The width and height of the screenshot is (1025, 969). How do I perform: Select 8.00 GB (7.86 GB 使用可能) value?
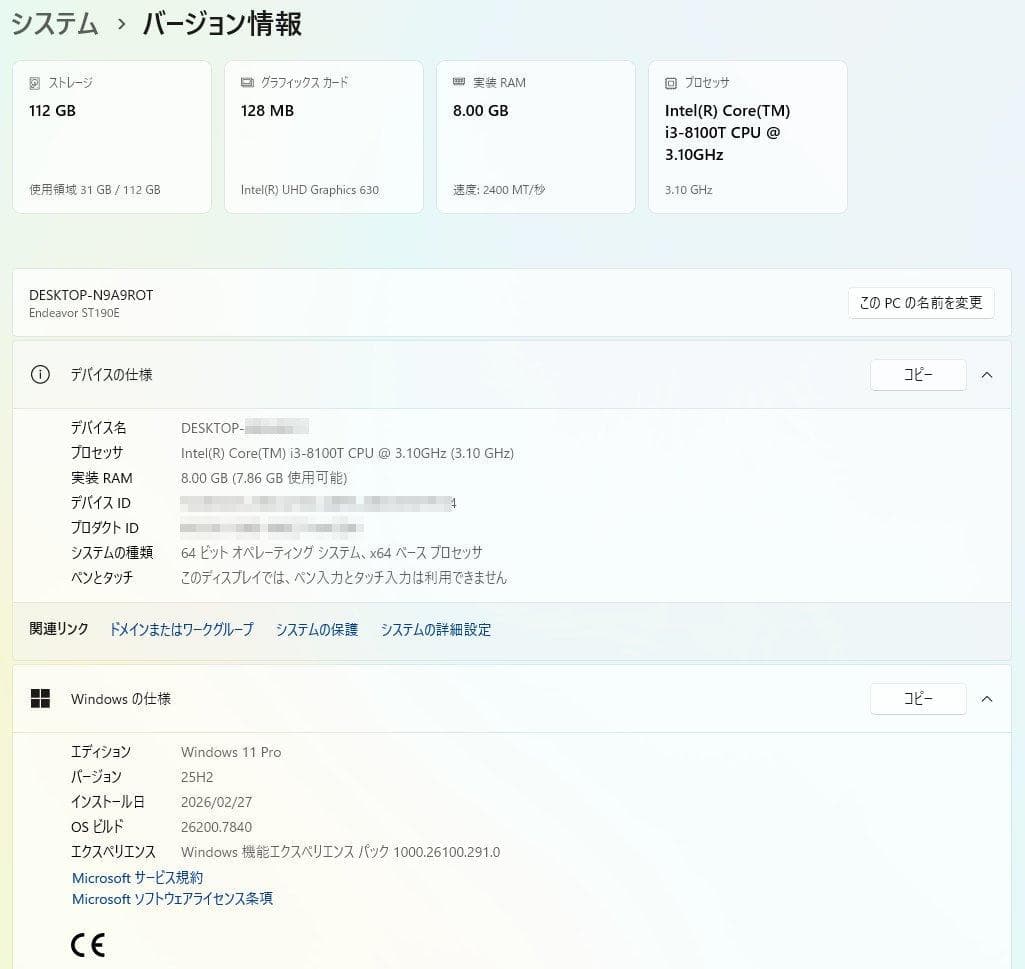click(x=263, y=478)
